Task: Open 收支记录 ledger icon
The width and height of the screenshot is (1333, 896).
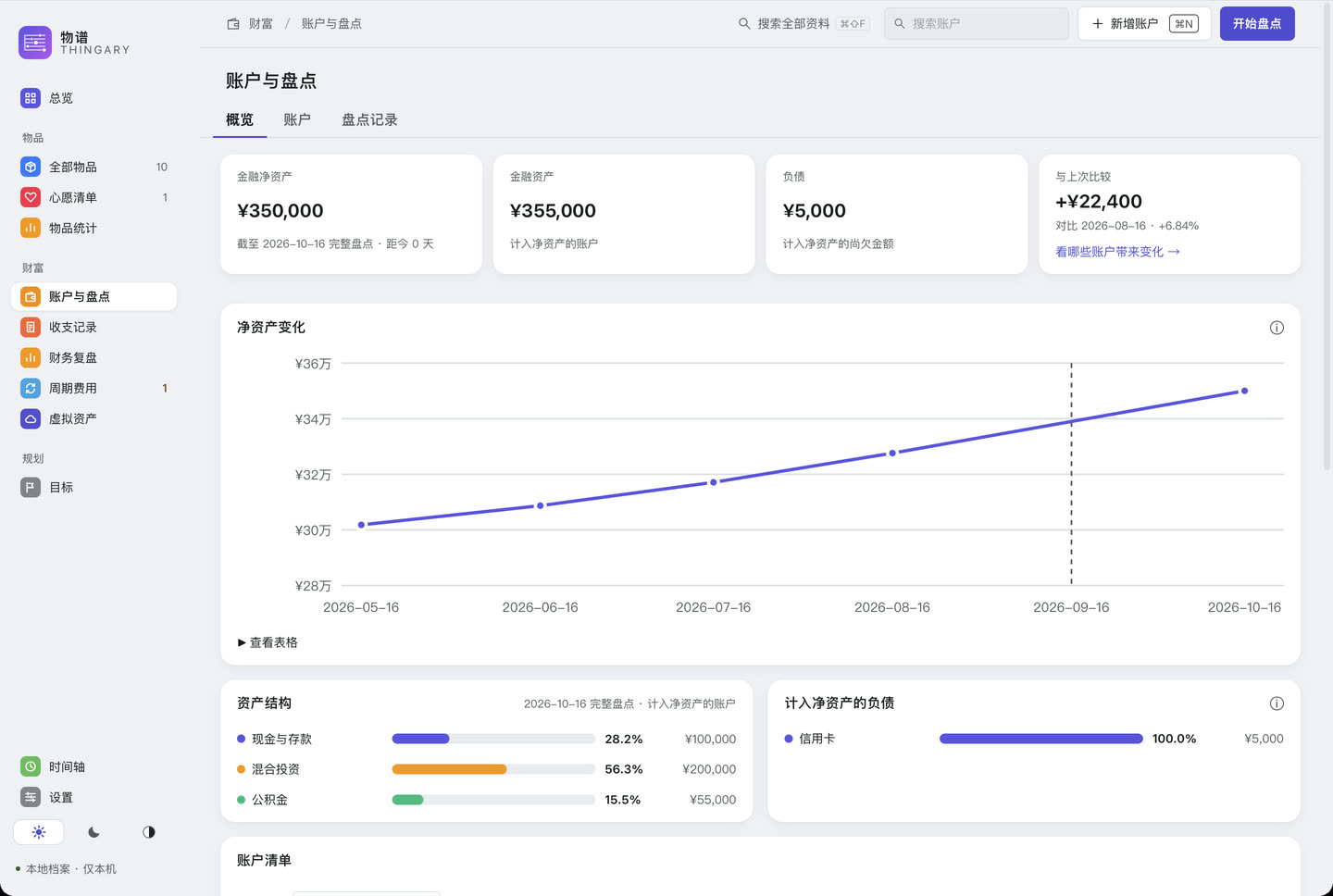Action: (x=31, y=328)
